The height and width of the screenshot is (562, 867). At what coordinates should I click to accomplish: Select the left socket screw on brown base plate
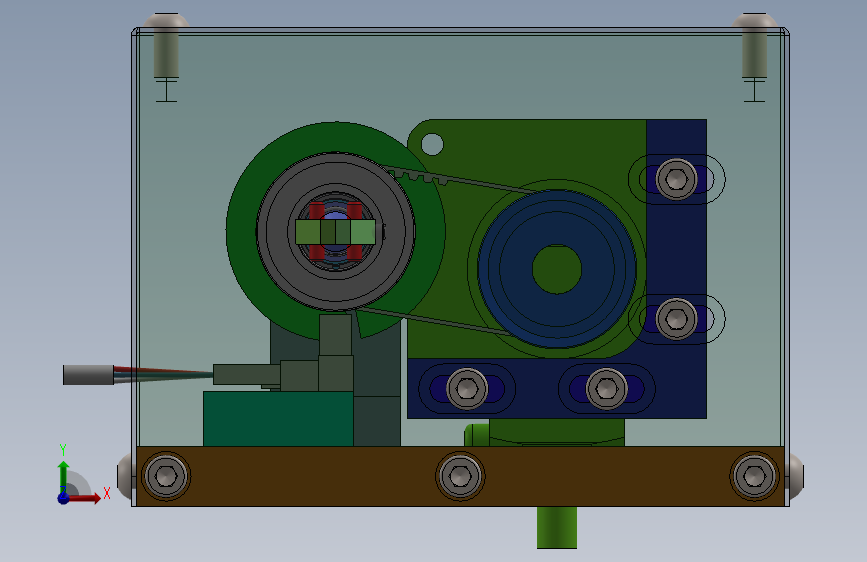click(166, 476)
